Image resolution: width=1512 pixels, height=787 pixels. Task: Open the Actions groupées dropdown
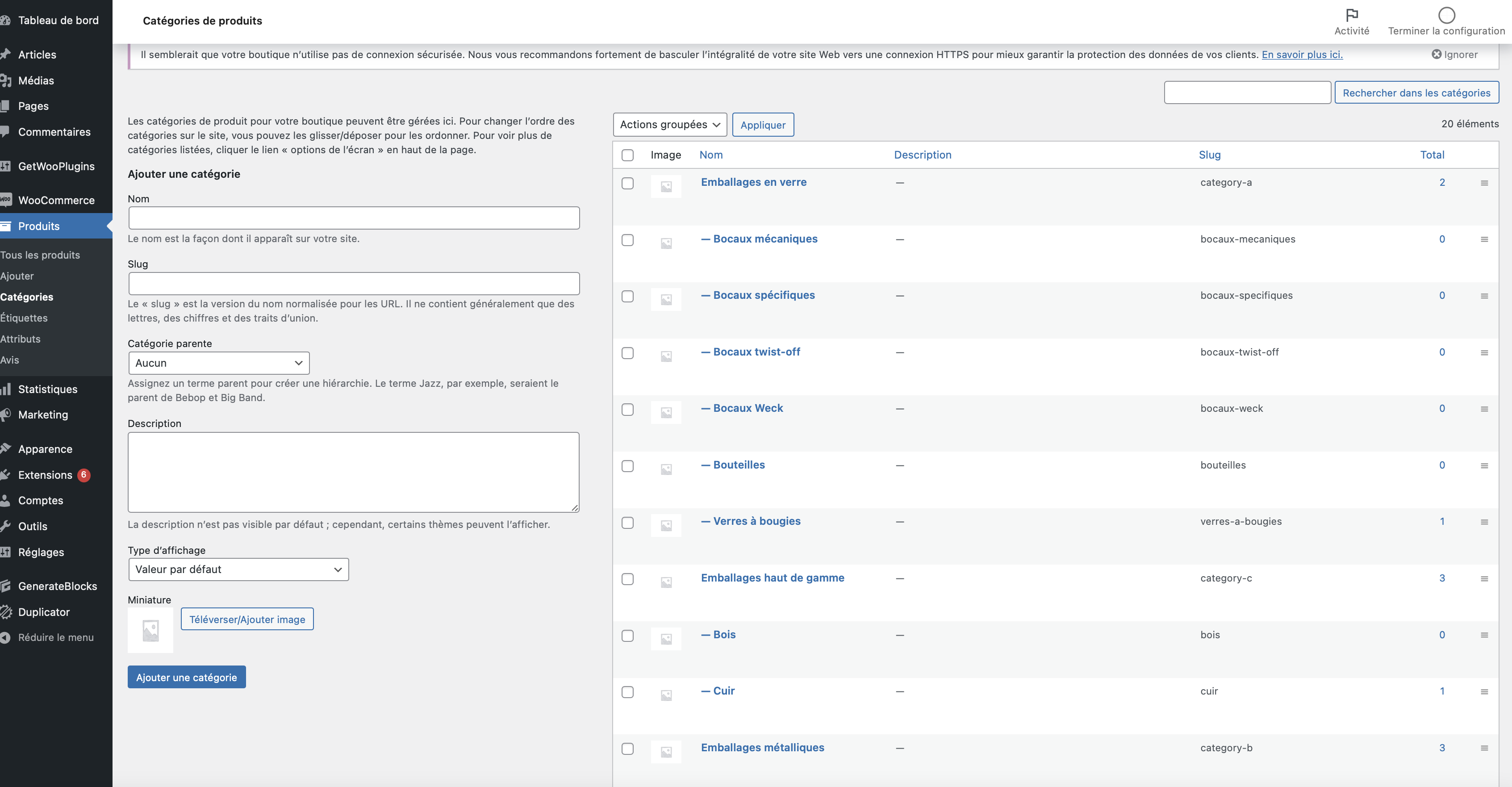(670, 125)
